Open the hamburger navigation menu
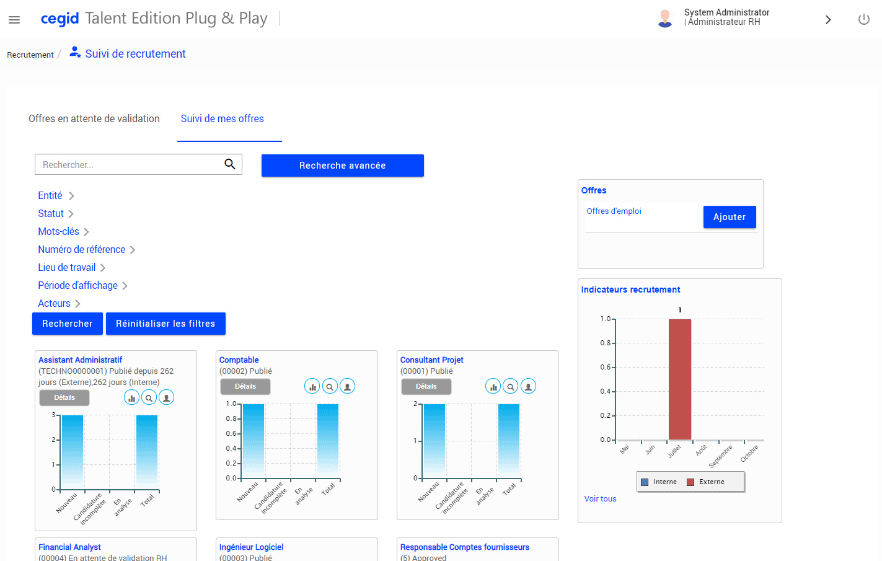Viewport: 882px width, 561px height. click(x=14, y=20)
